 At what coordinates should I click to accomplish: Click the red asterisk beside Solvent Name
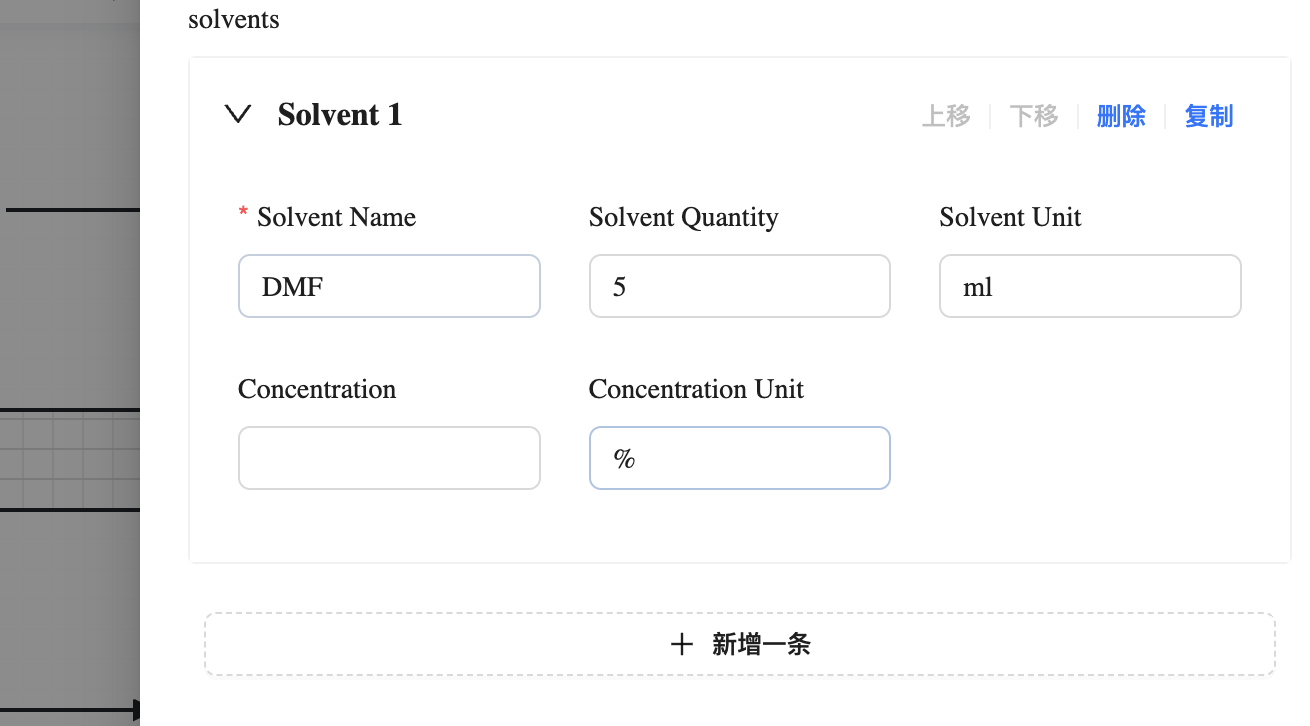pos(242,212)
